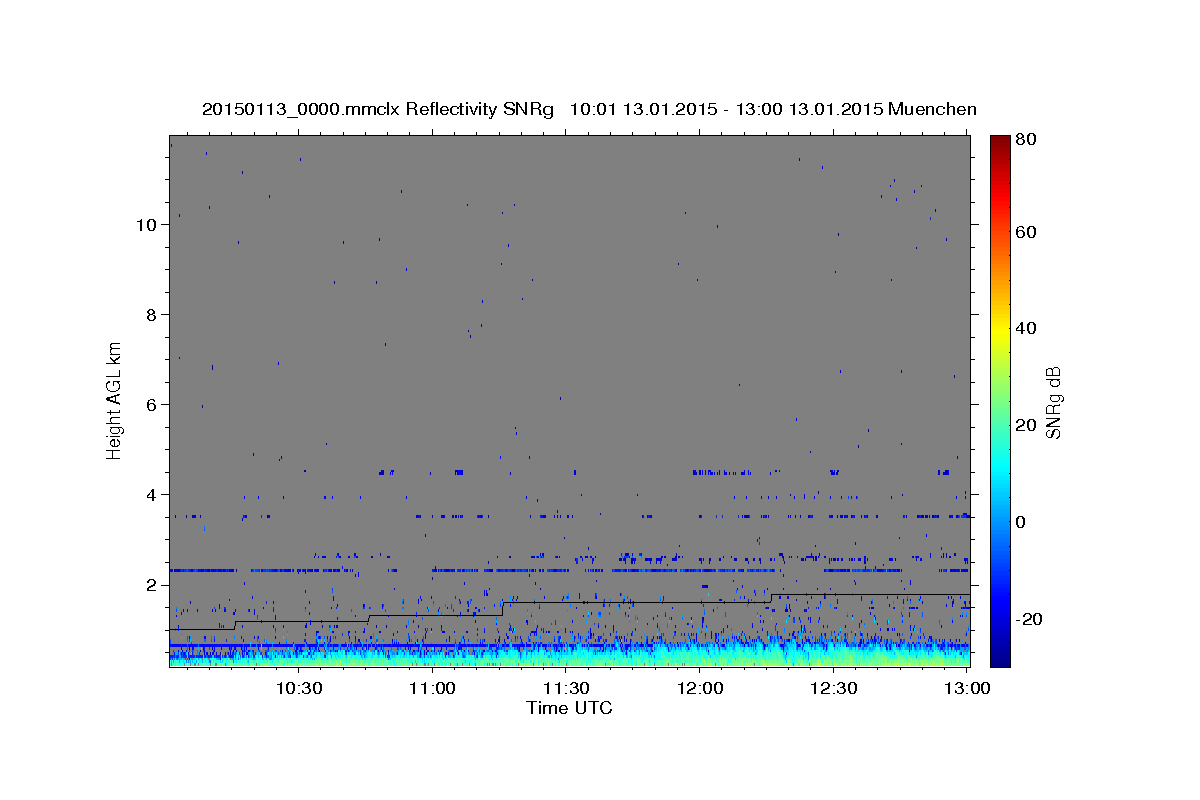This screenshot has height=800, width=1200.
Task: Click the "SNRg dB" colorbar label
Action: point(1053,402)
